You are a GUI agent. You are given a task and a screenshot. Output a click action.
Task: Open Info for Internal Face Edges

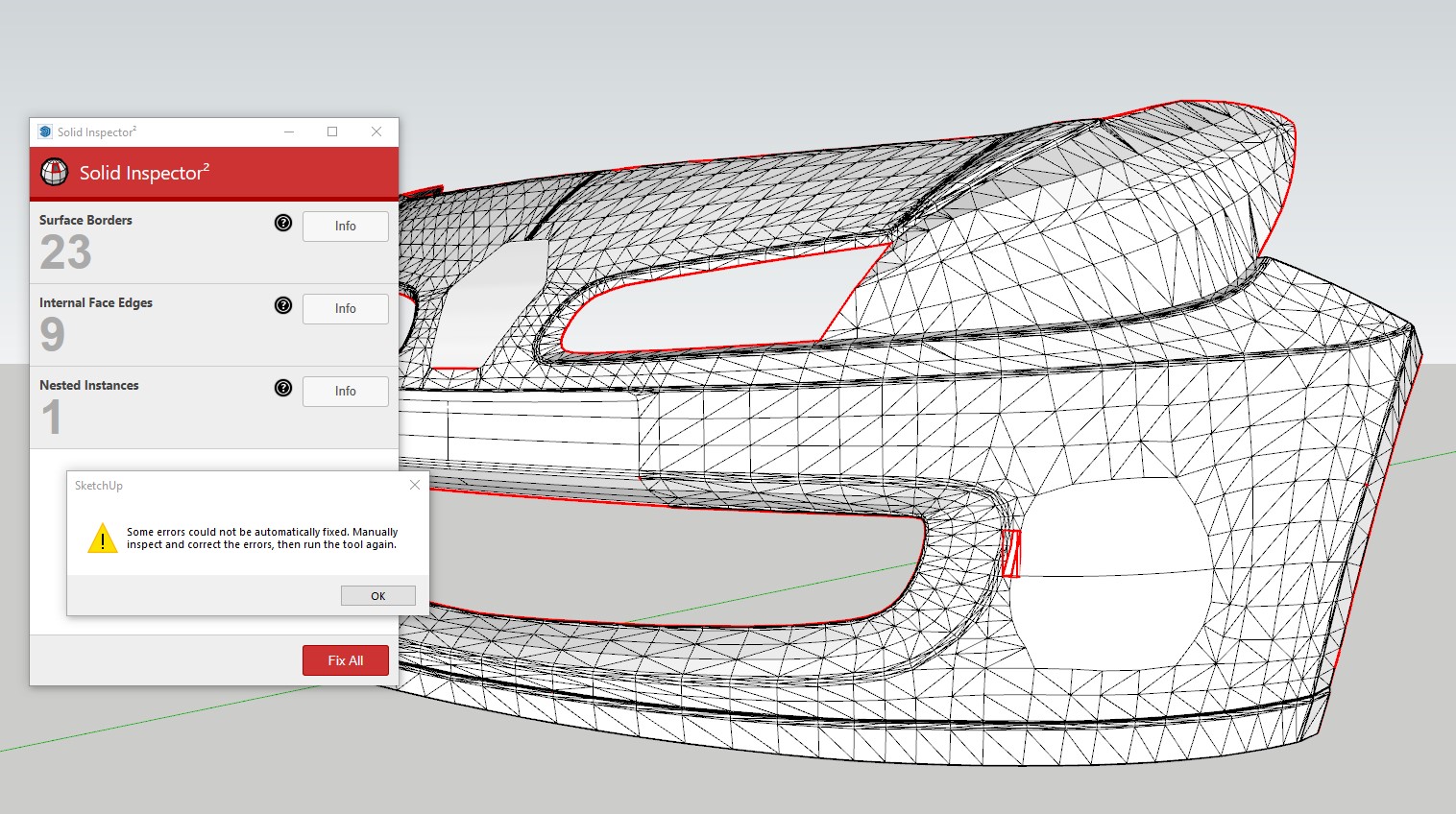pyautogui.click(x=346, y=309)
